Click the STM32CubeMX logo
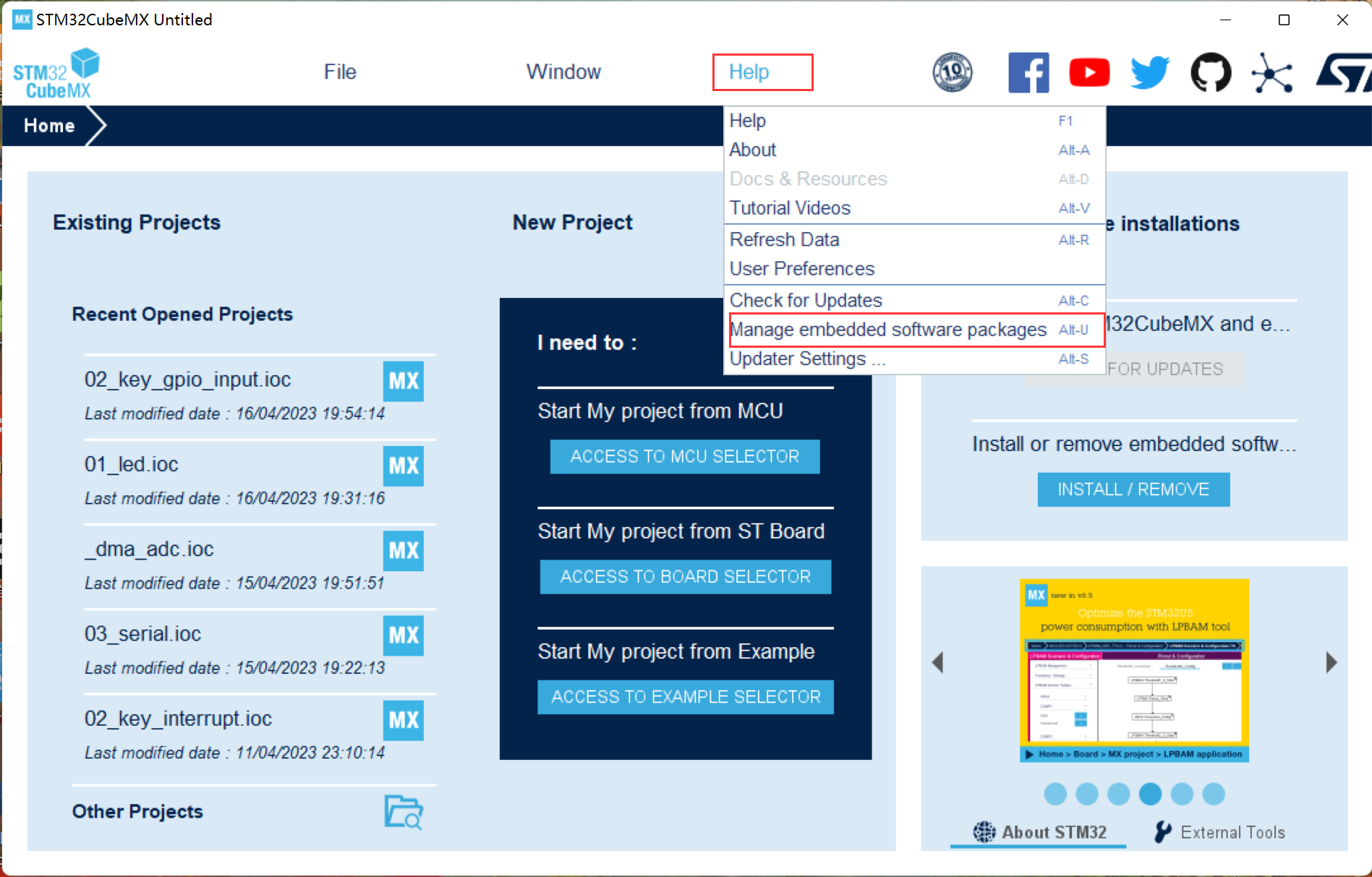1372x877 pixels. point(56,74)
